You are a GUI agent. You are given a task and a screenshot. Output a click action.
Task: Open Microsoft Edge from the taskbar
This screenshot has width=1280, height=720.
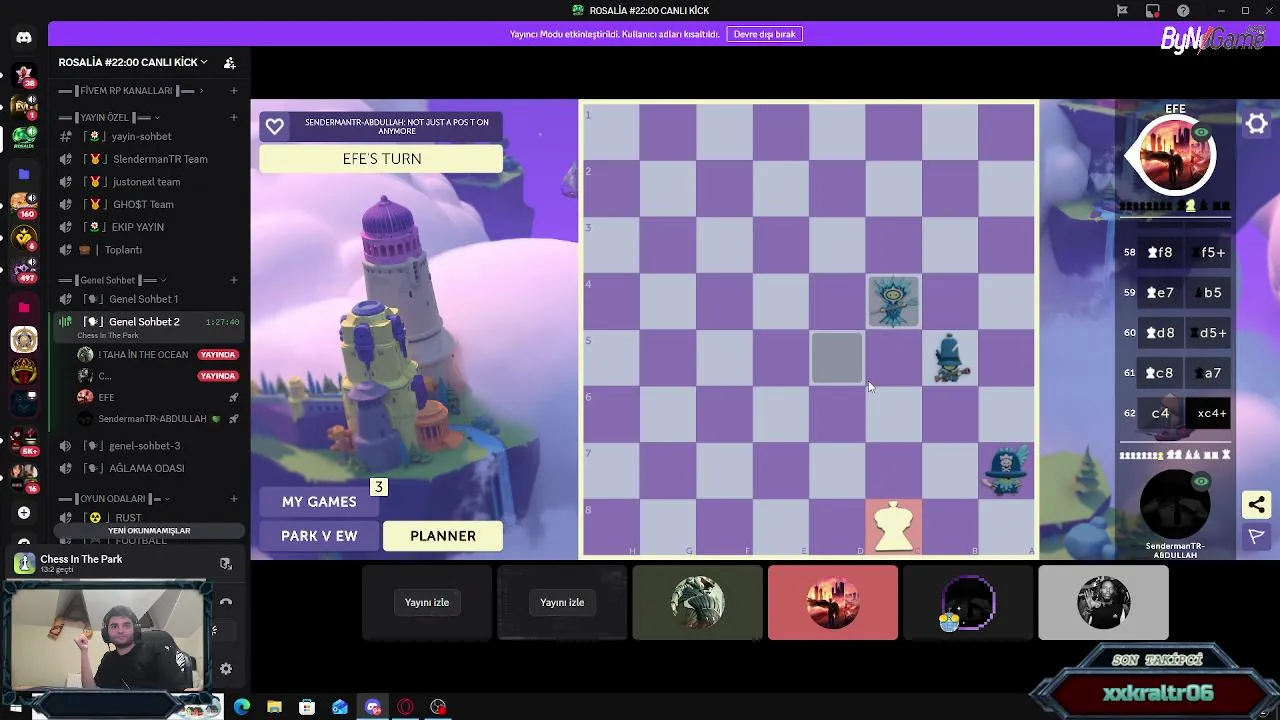coord(242,707)
